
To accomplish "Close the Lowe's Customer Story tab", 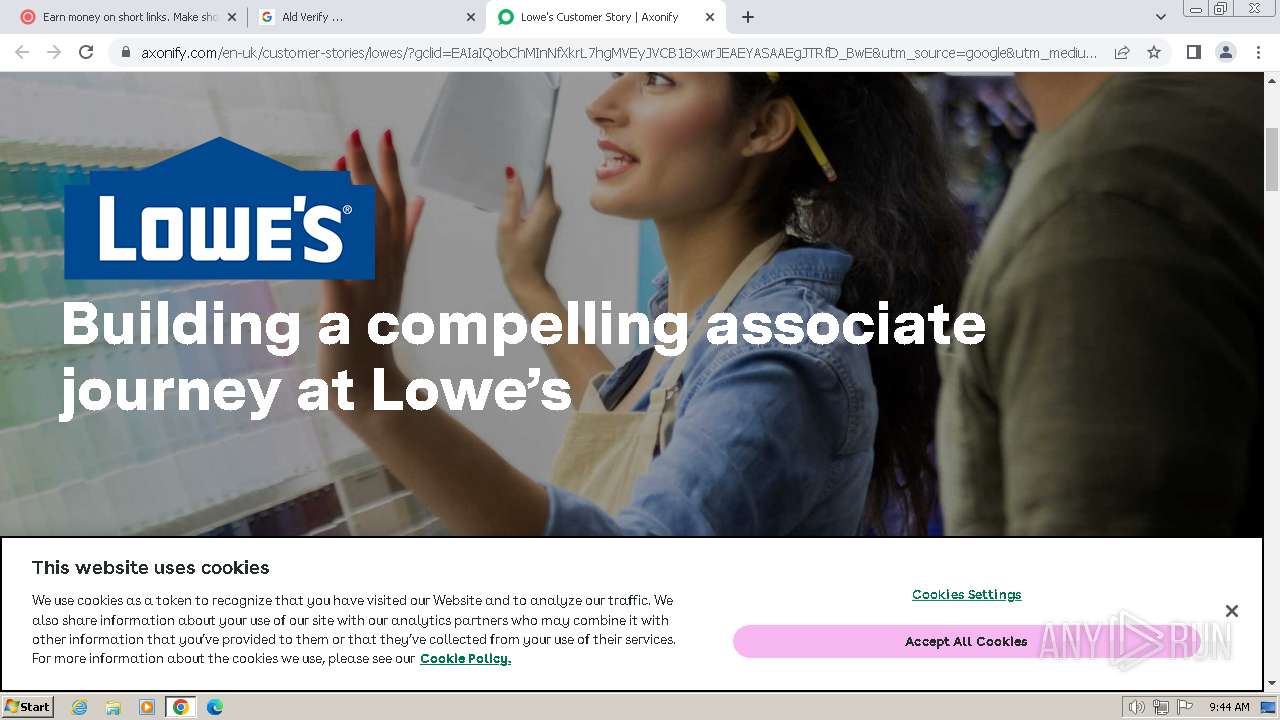I will pos(710,17).
